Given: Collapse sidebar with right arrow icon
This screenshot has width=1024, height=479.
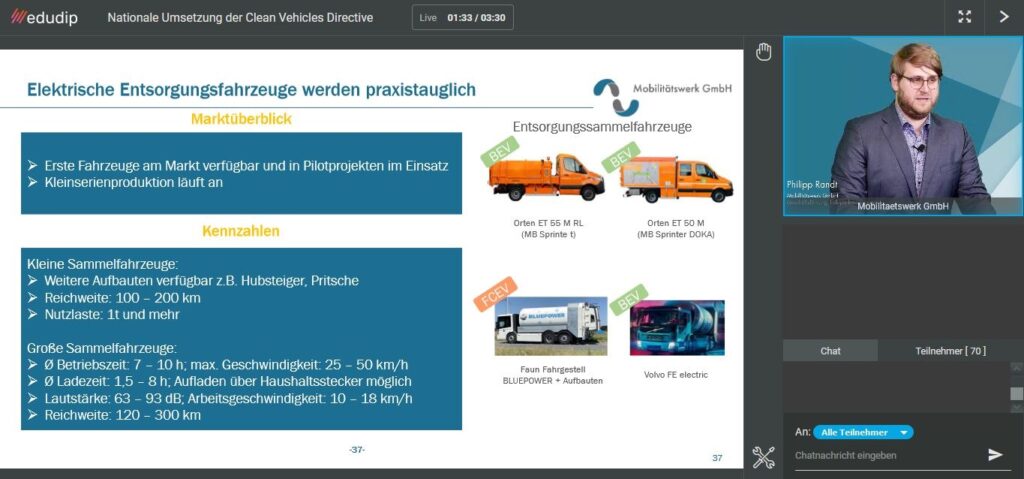Looking at the screenshot, I should click(1004, 17).
